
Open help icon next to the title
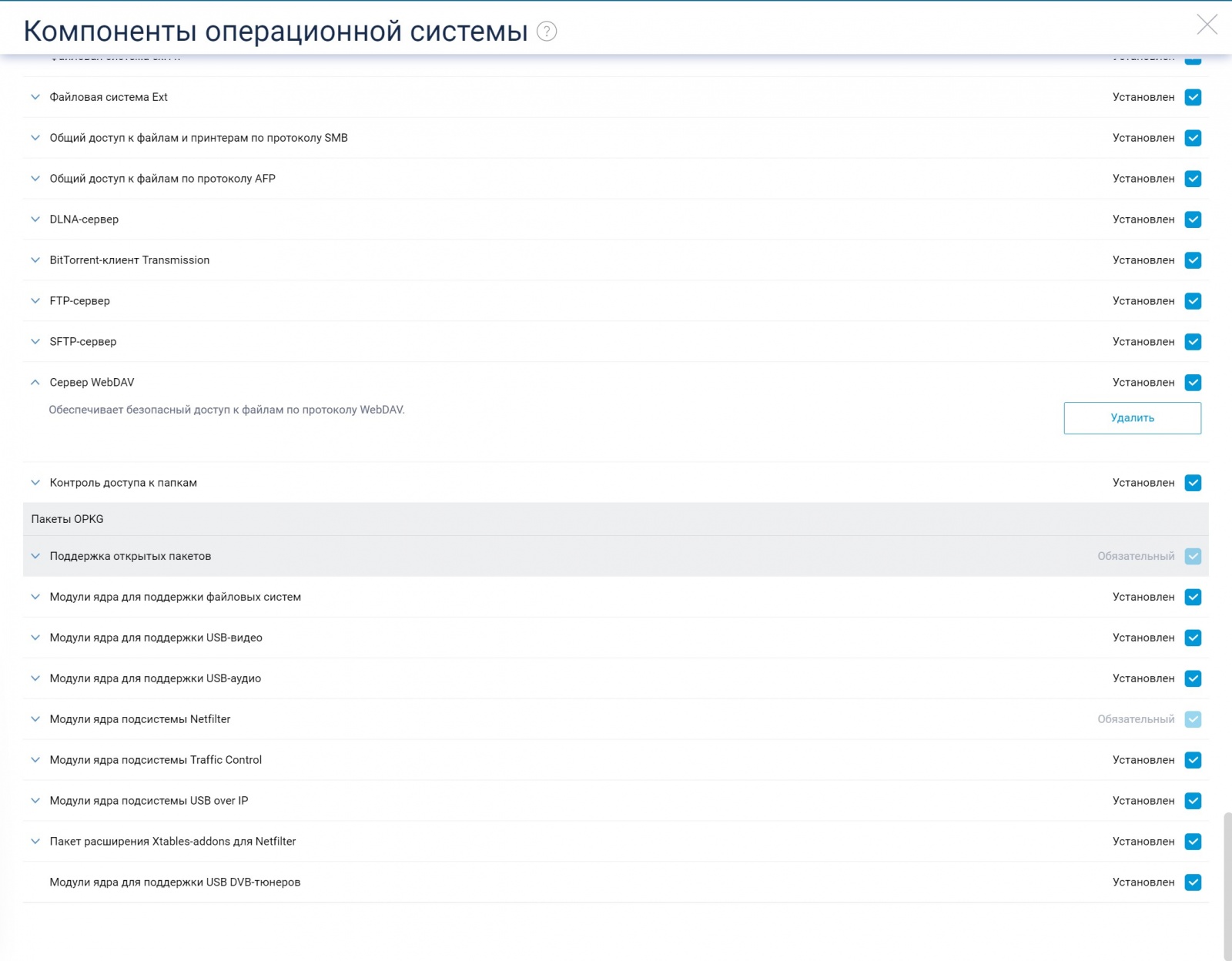[x=547, y=32]
